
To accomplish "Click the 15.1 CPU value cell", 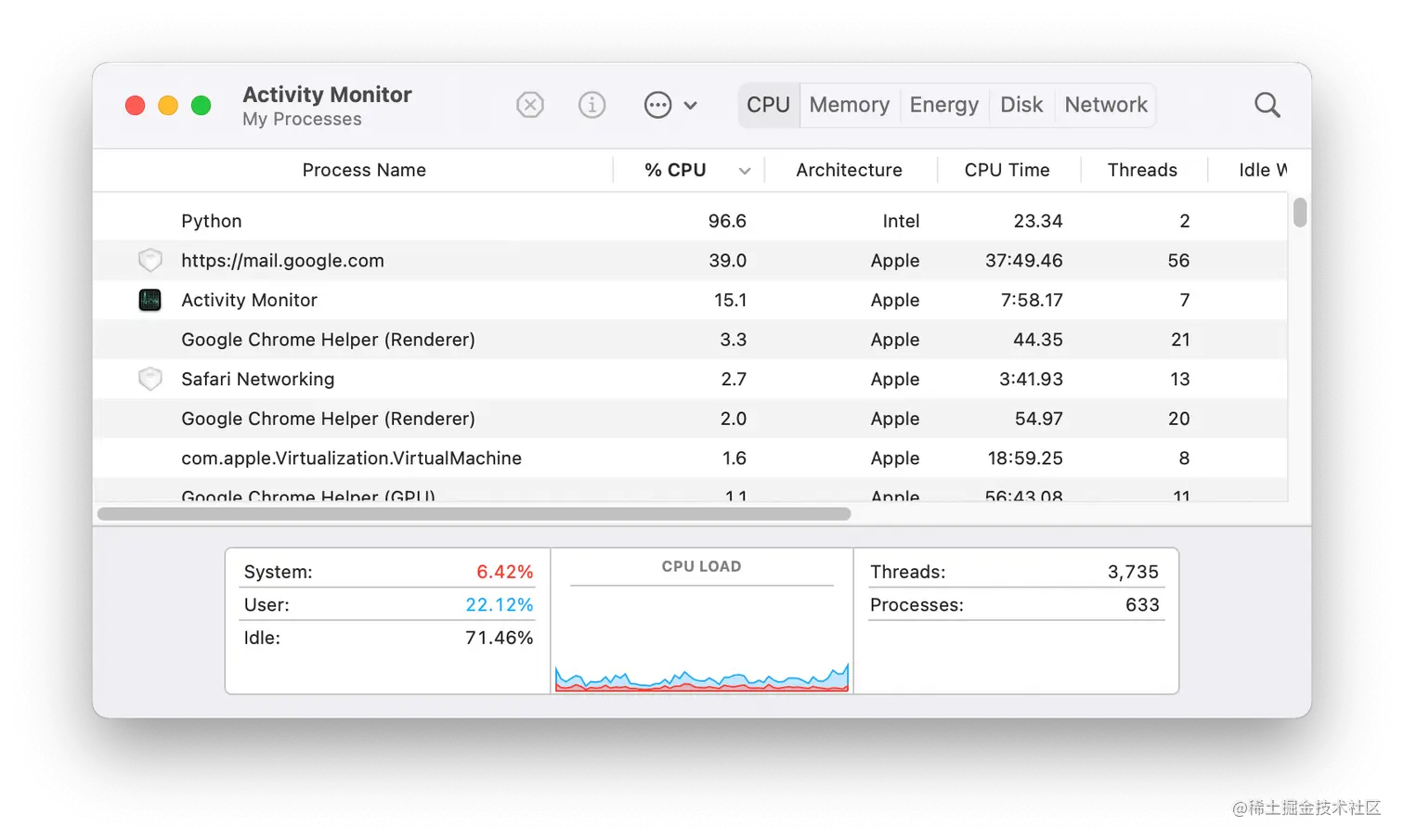I will 730,300.
